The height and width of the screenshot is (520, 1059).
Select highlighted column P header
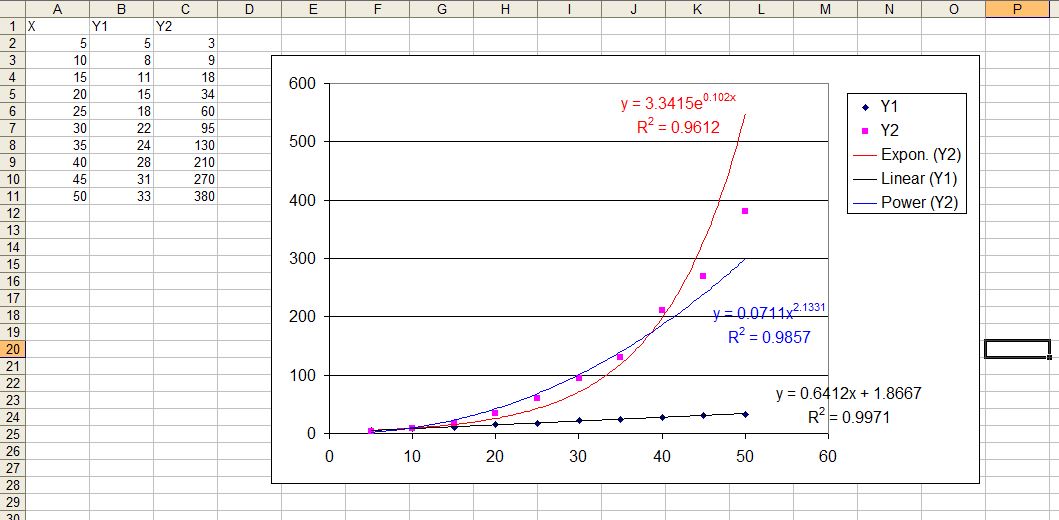[1017, 9]
